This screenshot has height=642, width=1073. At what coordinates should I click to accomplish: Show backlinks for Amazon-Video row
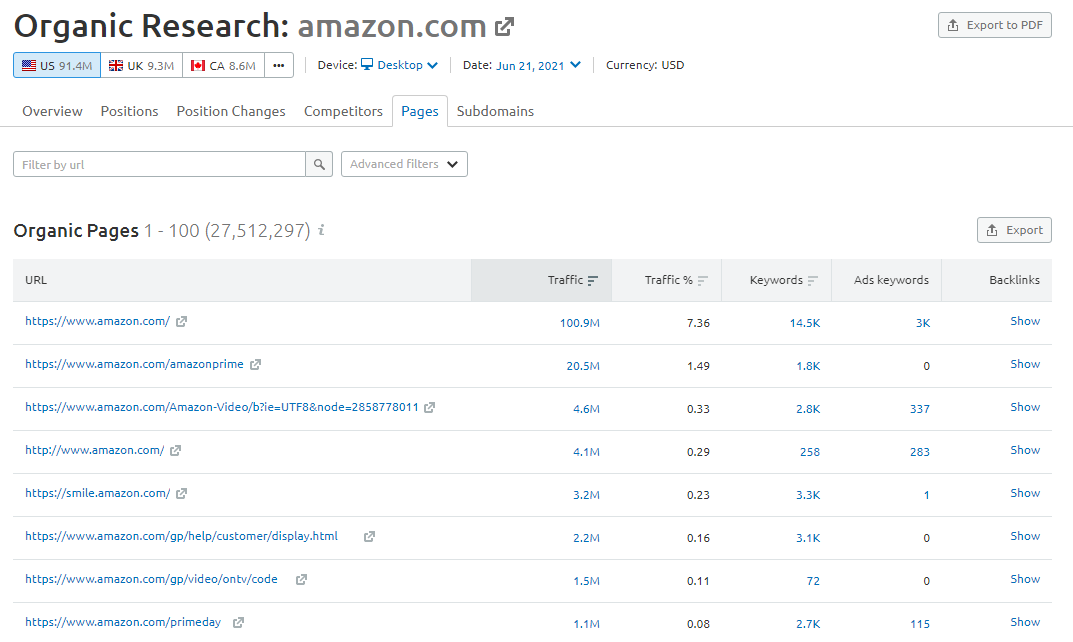1025,407
